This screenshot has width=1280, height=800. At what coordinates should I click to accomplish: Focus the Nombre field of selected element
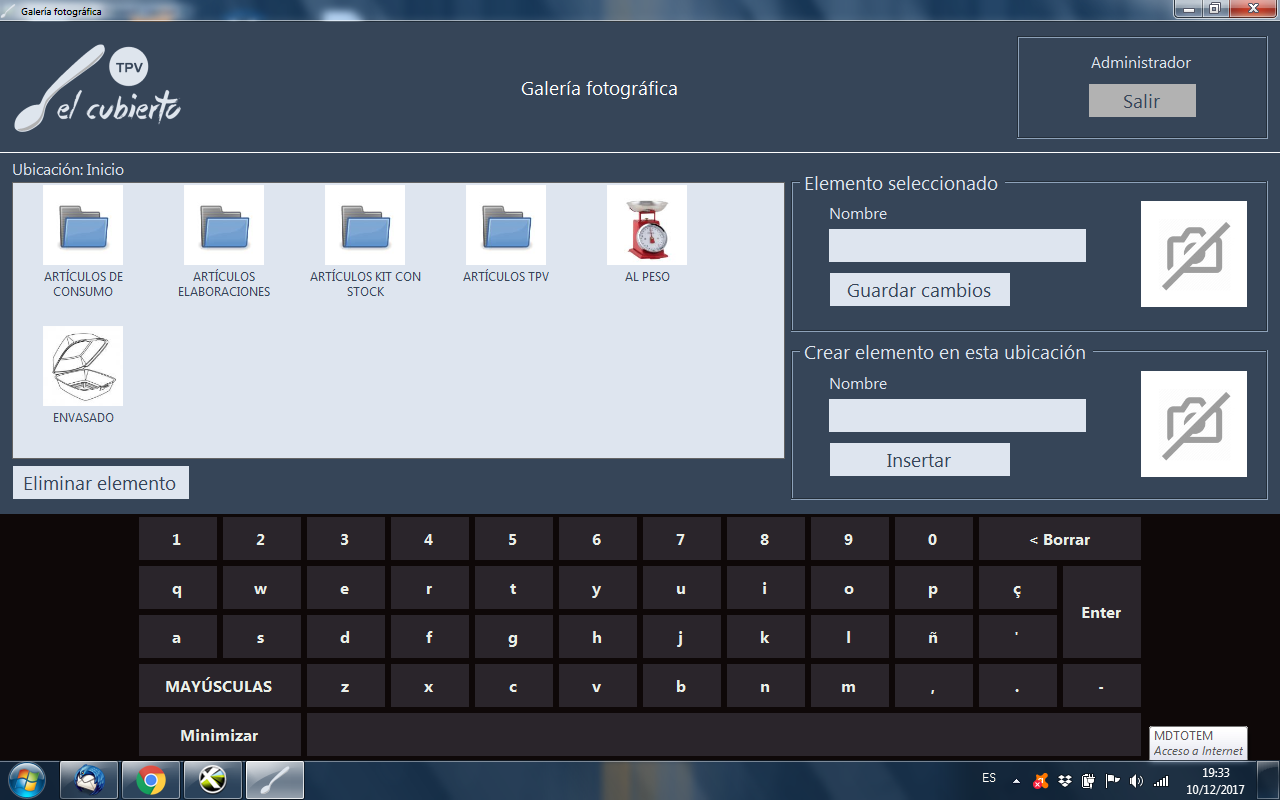(957, 246)
